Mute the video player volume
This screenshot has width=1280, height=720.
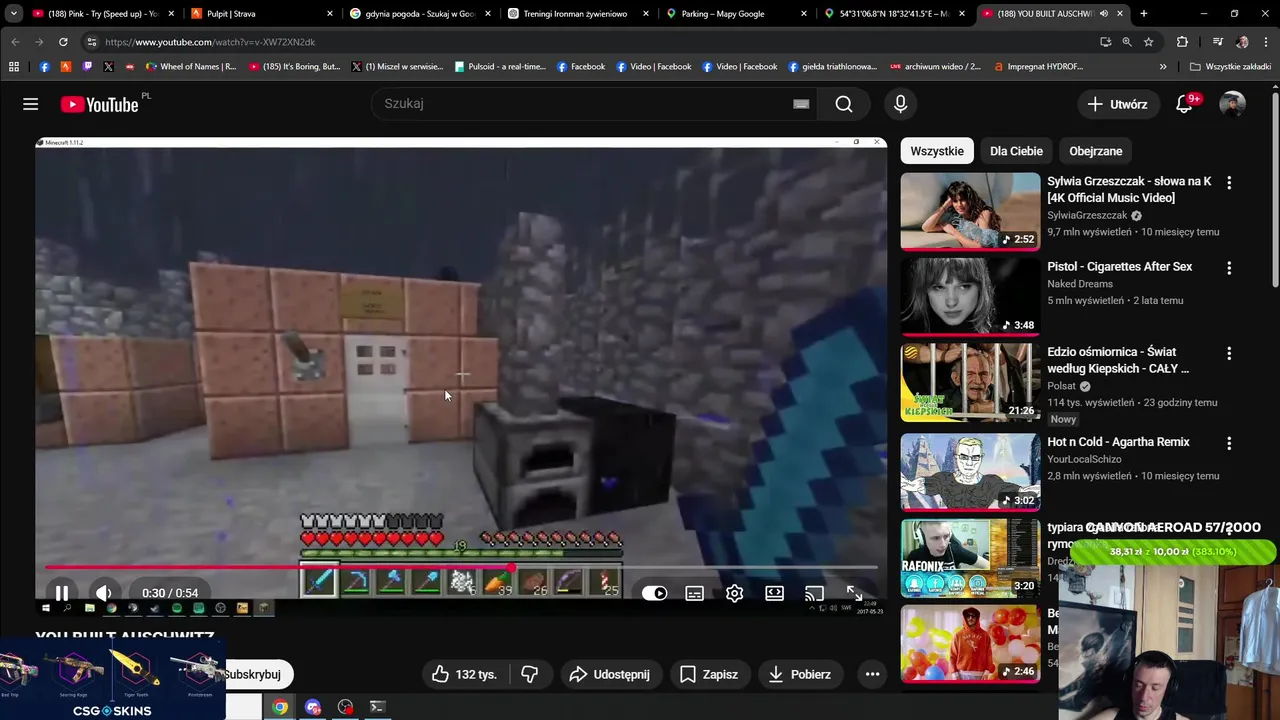tap(104, 593)
